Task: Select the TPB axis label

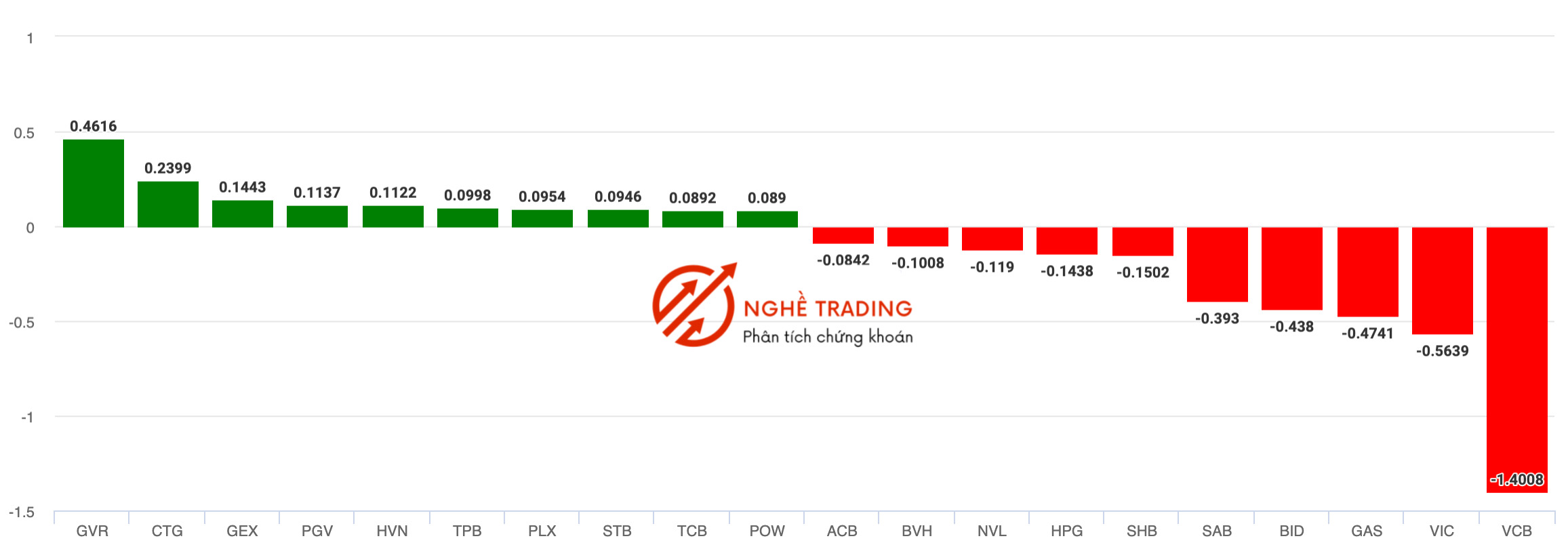Action: coord(467,531)
